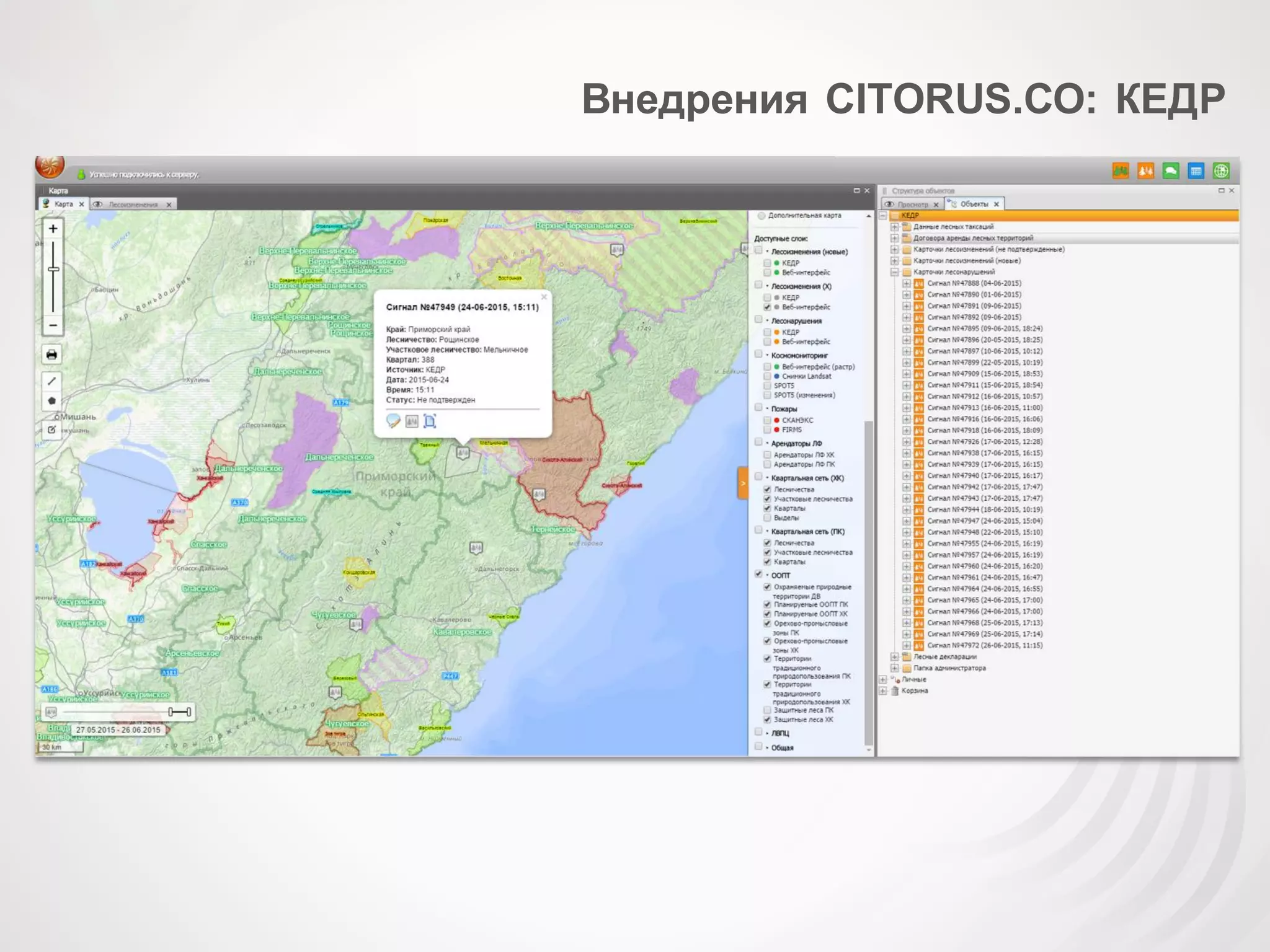Viewport: 1270px width, 952px height.
Task: Click the comment bubble icon in signal popup
Action: pyautogui.click(x=393, y=421)
